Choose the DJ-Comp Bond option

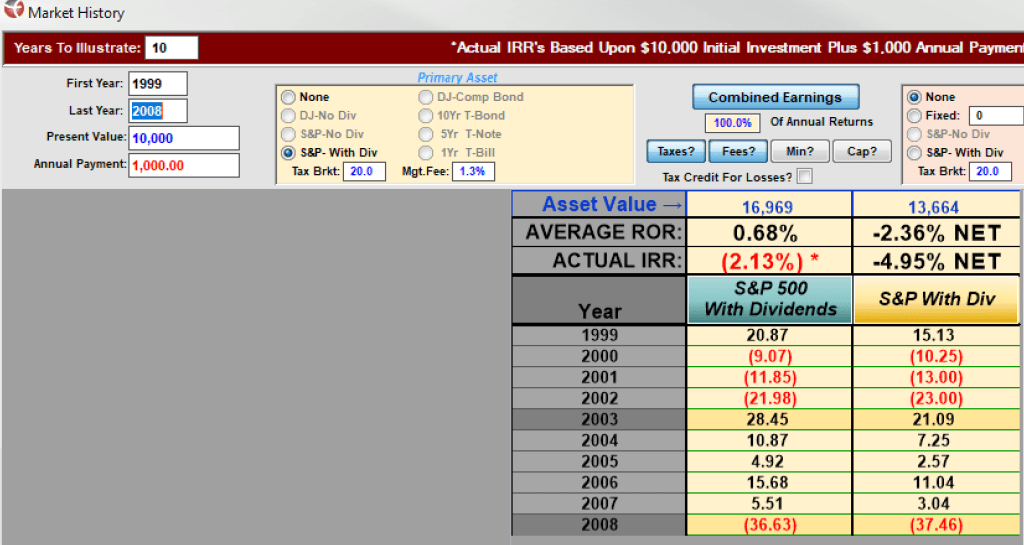click(x=426, y=97)
